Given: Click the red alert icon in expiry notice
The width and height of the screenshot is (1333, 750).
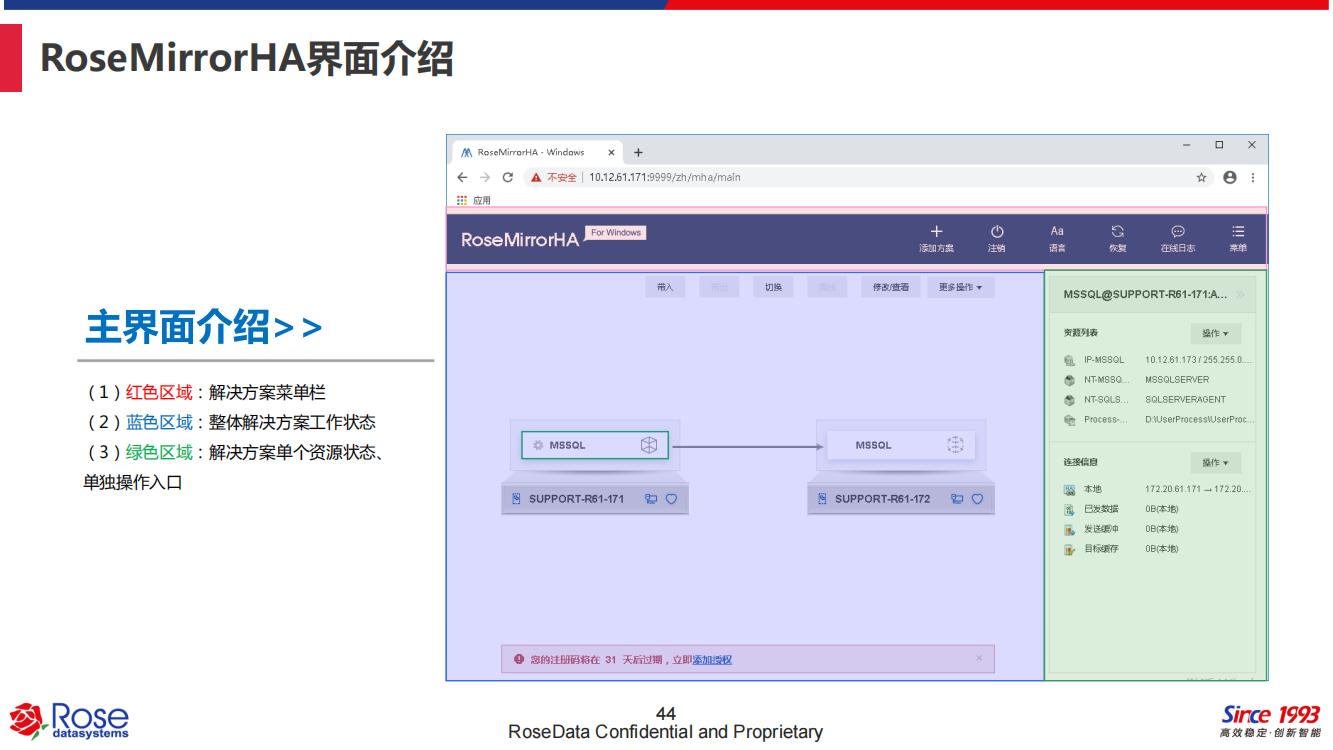Looking at the screenshot, I should pos(518,659).
